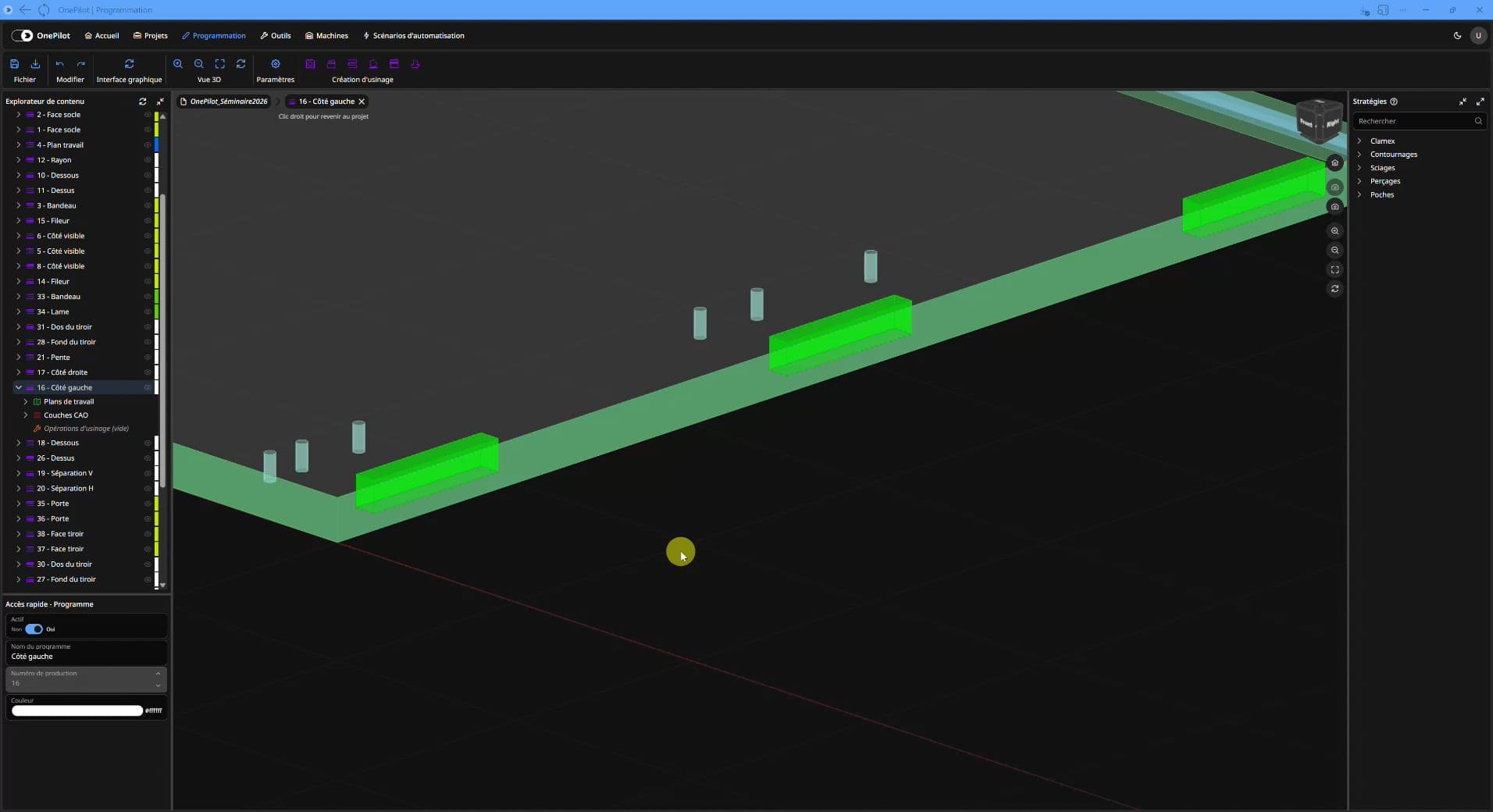Toggle visibility of 2 - Face socle
Screen dimensions: 1493x812
148,115
